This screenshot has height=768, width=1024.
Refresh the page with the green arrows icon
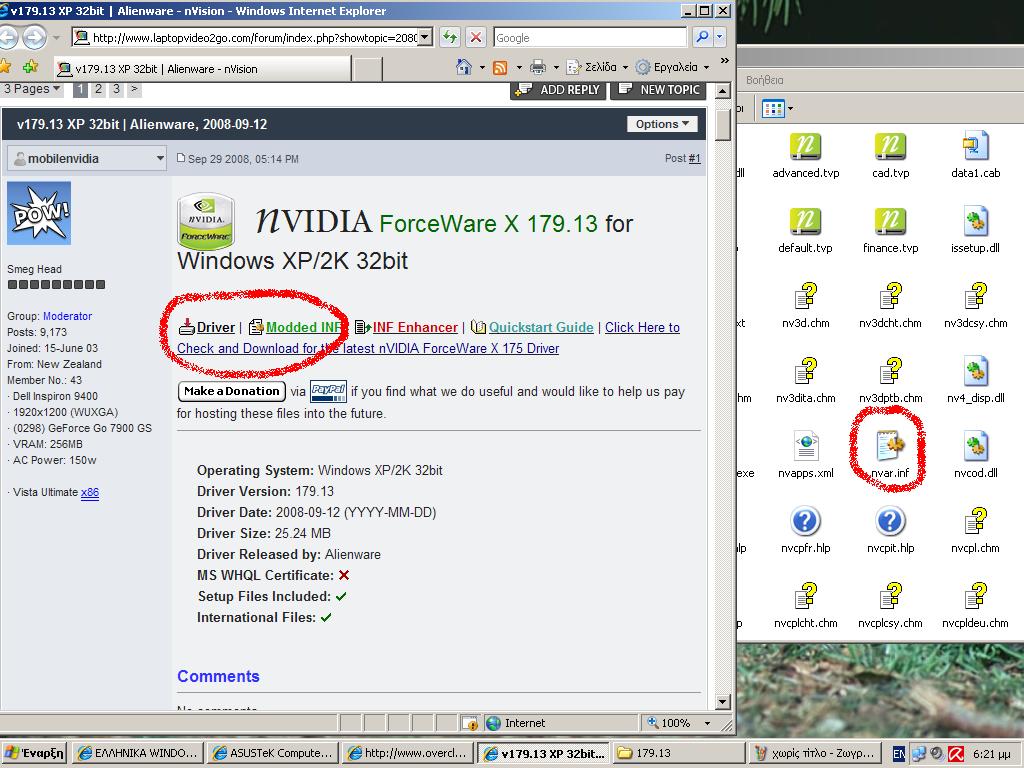click(450, 37)
